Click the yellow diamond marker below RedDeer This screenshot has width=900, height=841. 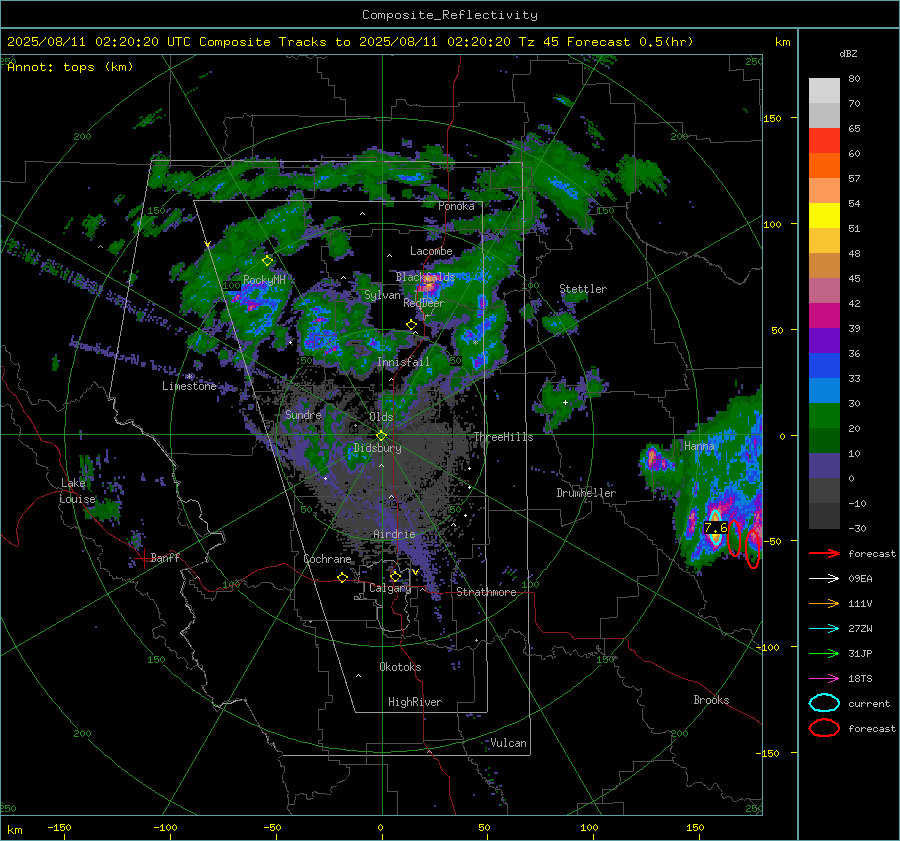click(x=411, y=325)
